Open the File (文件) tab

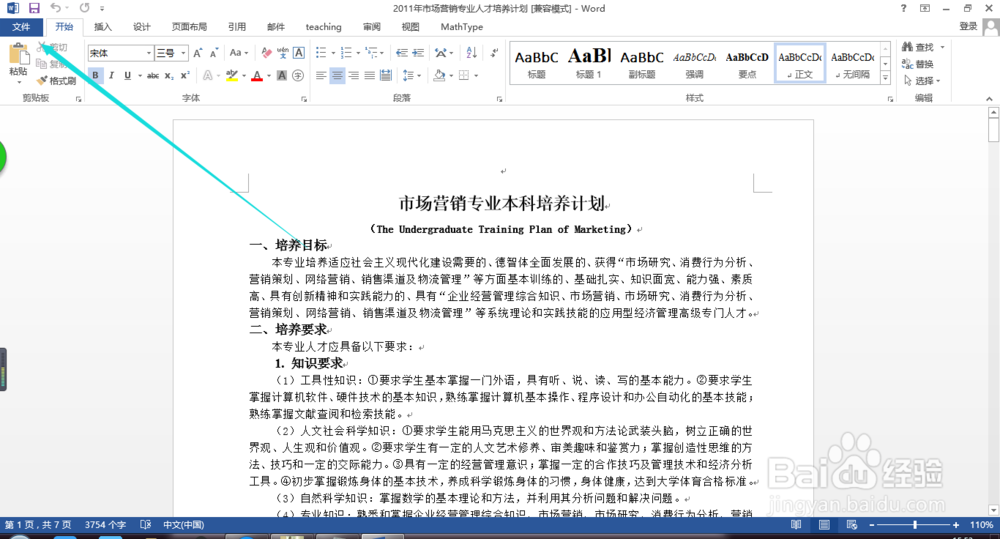pyautogui.click(x=21, y=27)
